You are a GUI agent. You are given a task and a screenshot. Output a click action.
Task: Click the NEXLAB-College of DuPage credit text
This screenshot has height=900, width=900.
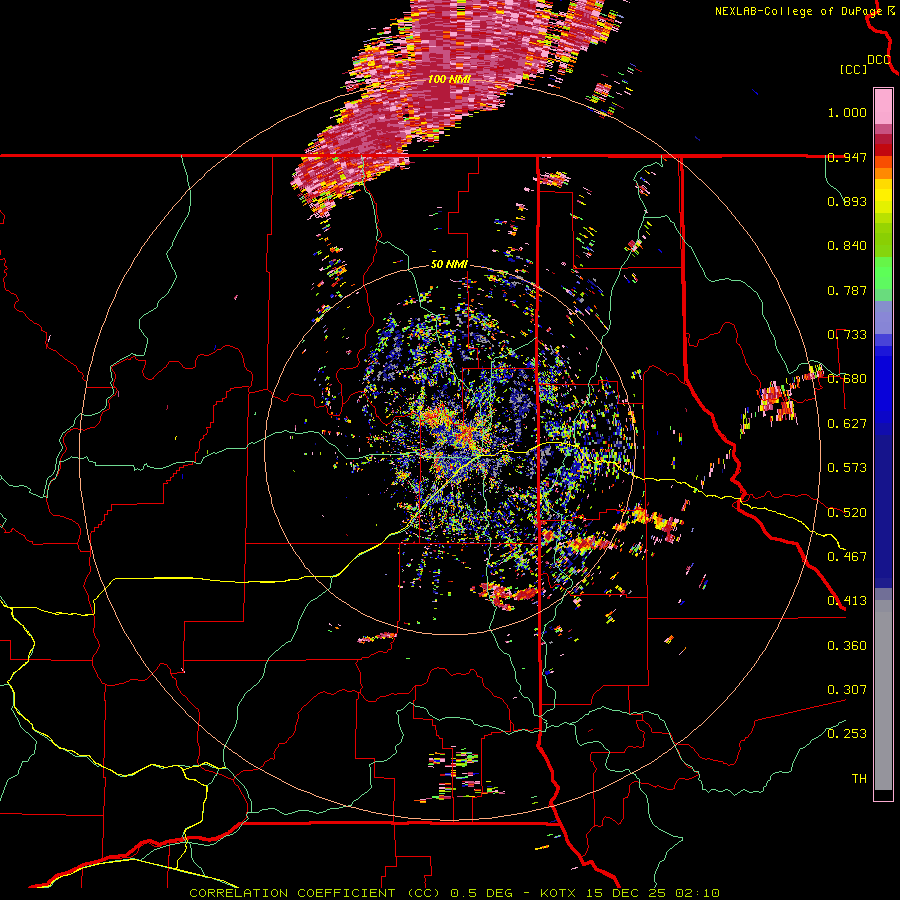tap(798, 11)
